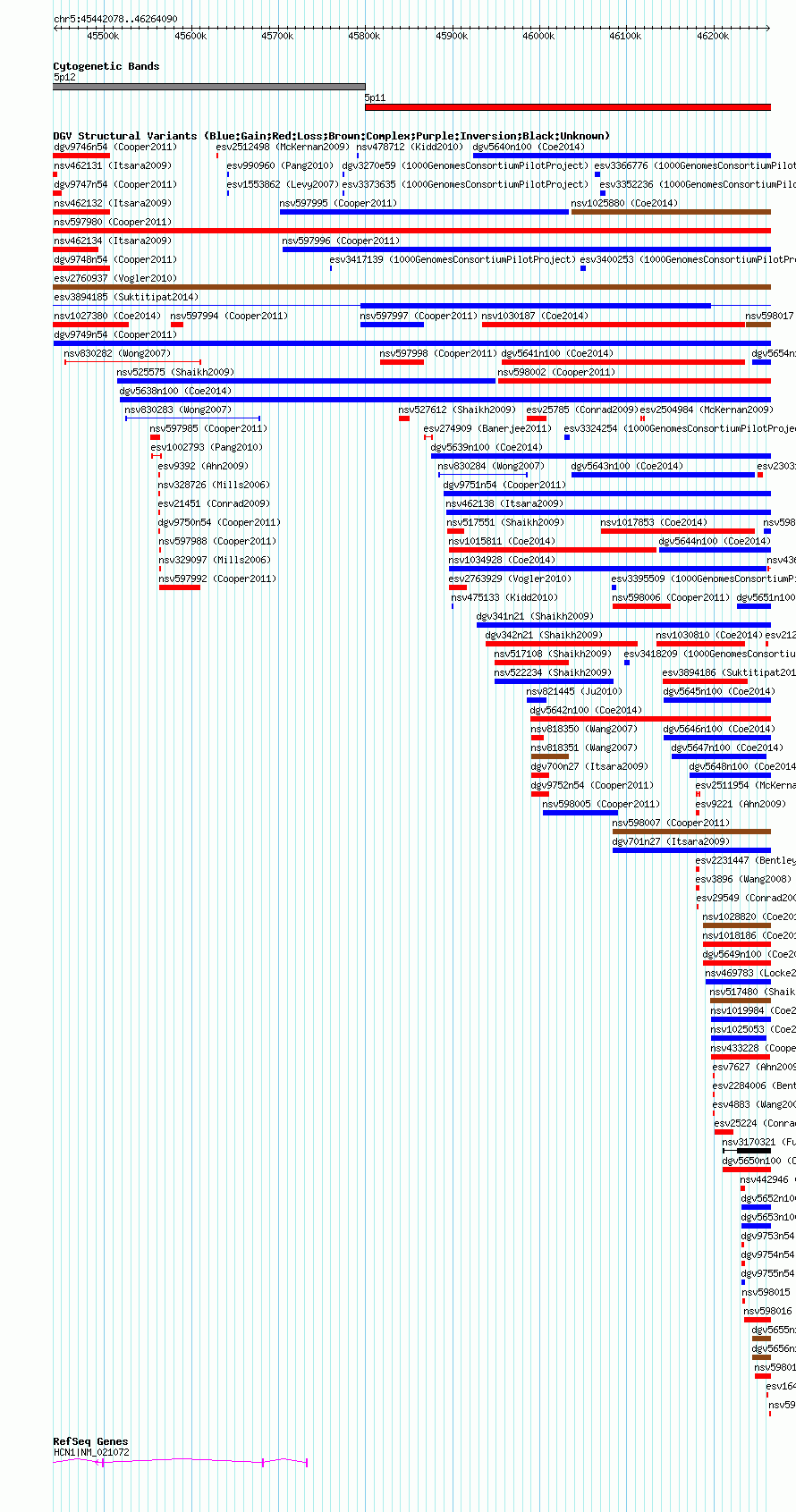
Task: Open dgv5638n100 (Coe2014) variant
Action: coord(445,400)
